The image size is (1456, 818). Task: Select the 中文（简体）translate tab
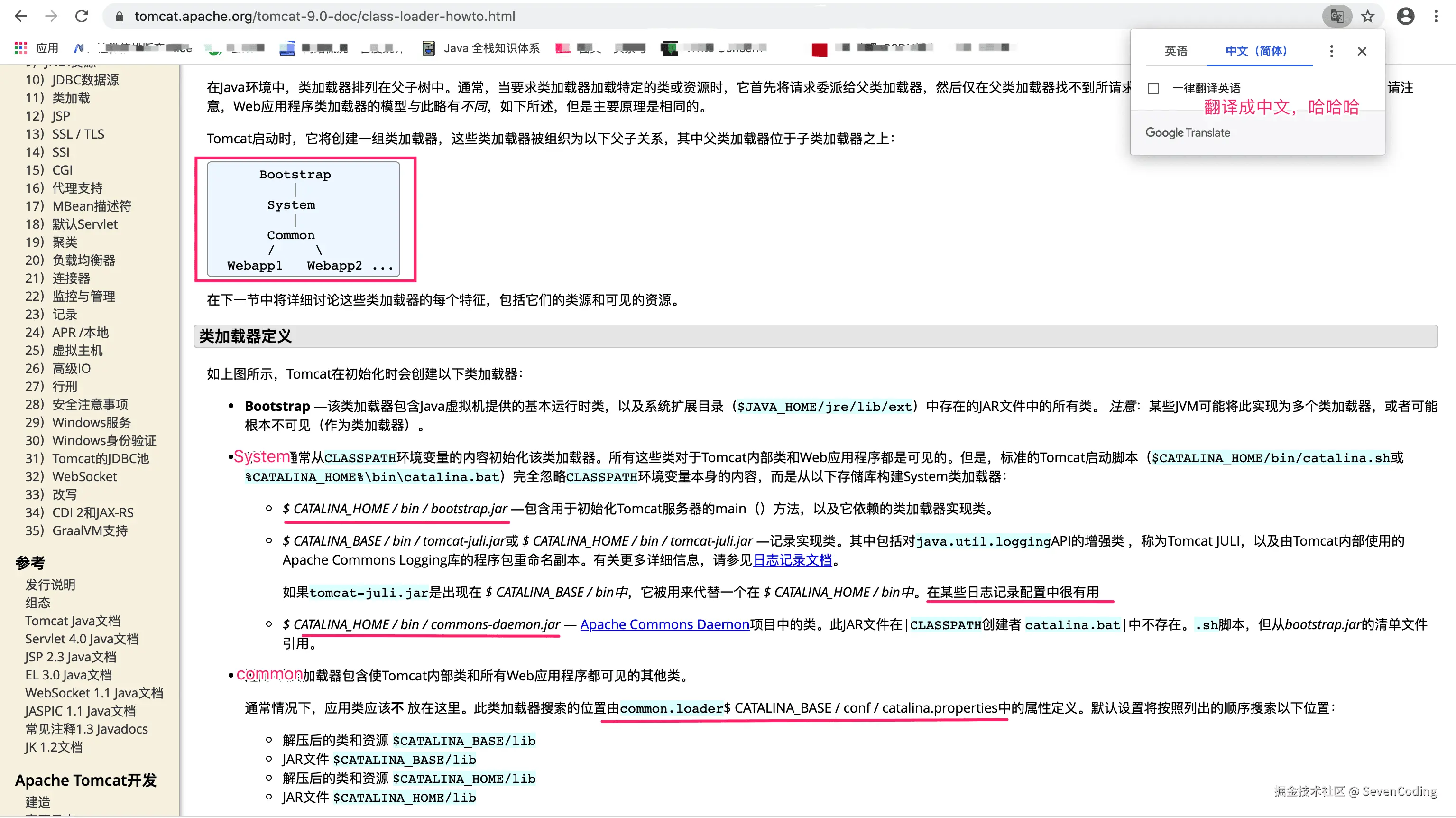pyautogui.click(x=1256, y=51)
